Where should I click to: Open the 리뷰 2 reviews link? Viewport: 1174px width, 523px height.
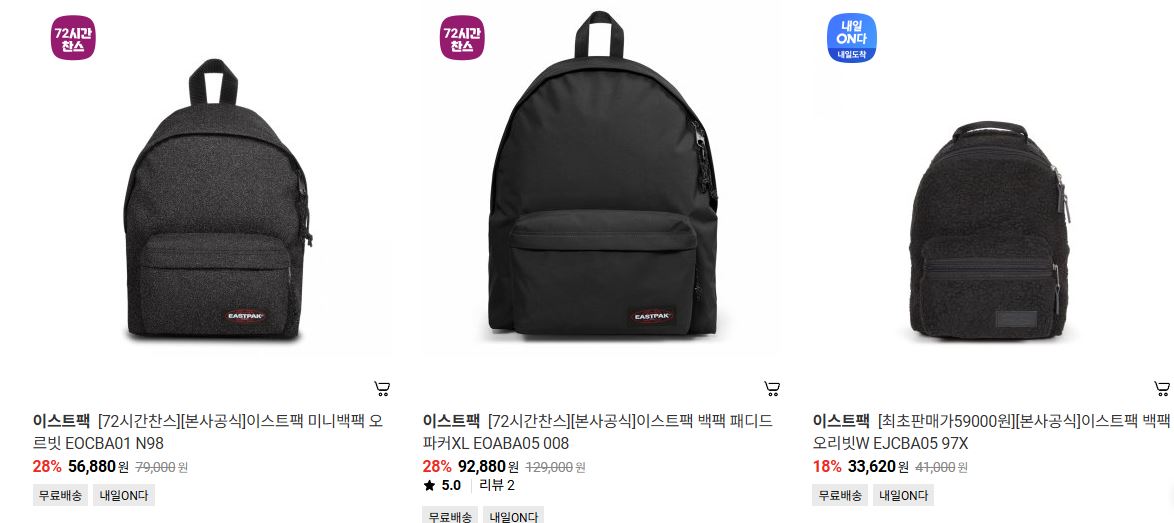(496, 486)
